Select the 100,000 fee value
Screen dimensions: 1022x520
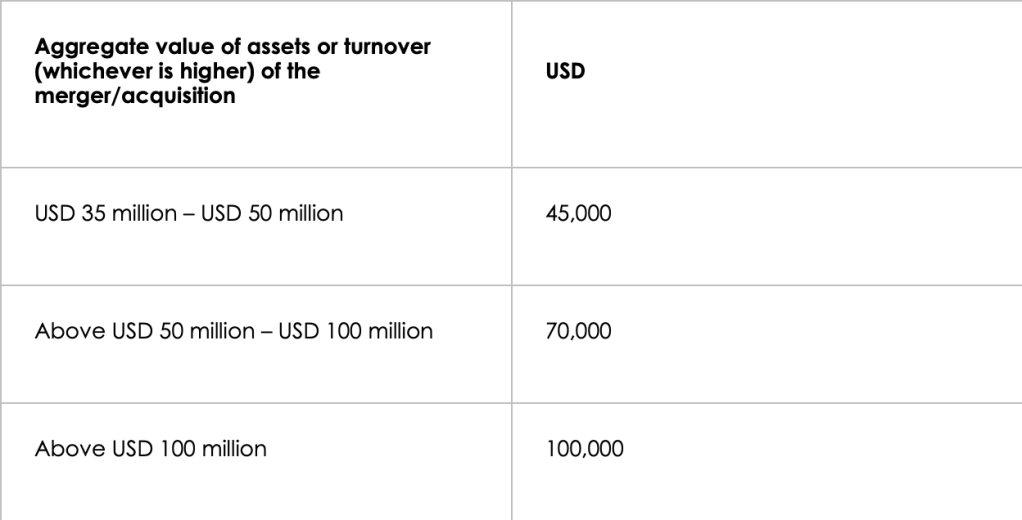(585, 449)
